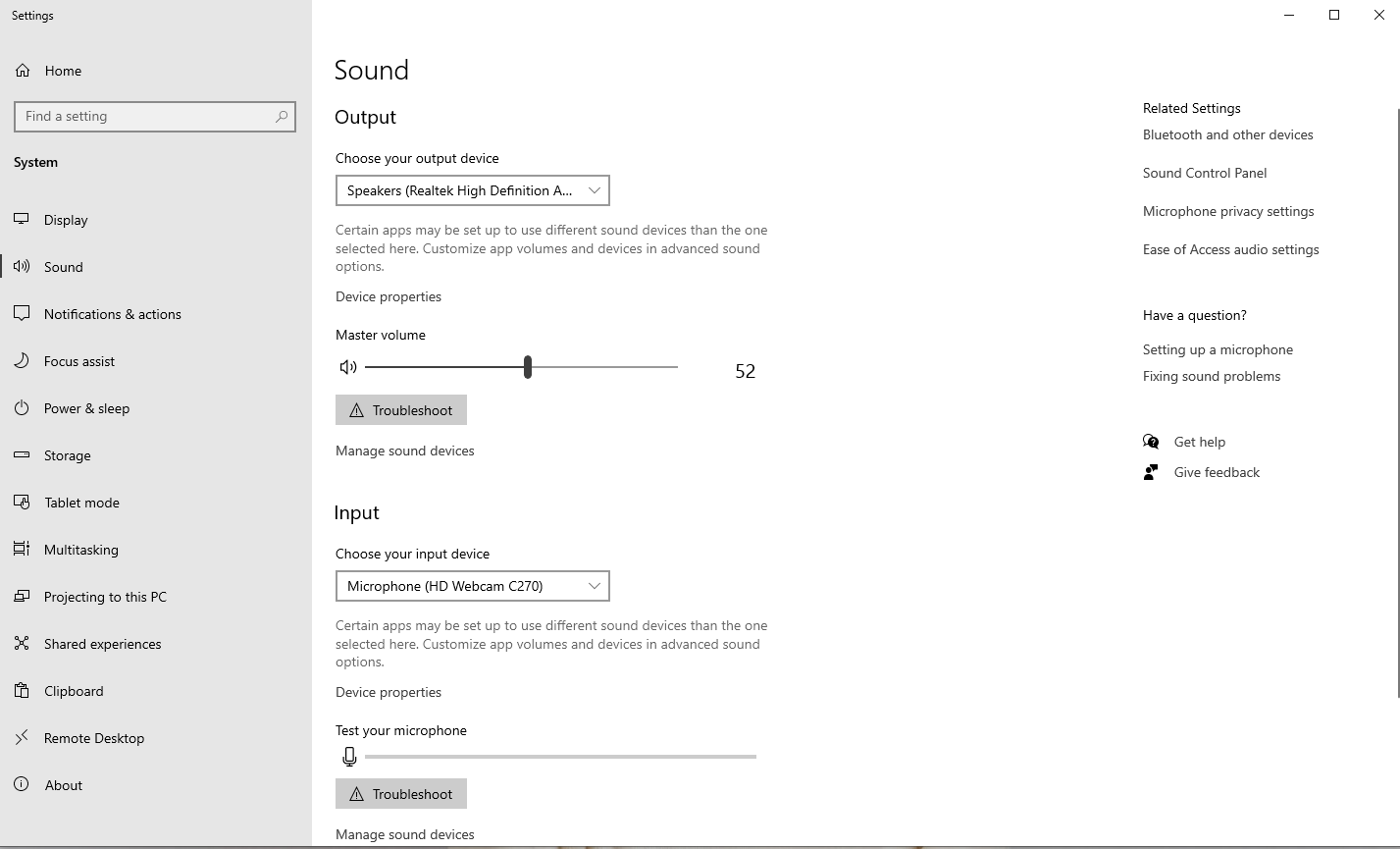Open Tablet mode settings
This screenshot has width=1400, height=849.
point(81,503)
